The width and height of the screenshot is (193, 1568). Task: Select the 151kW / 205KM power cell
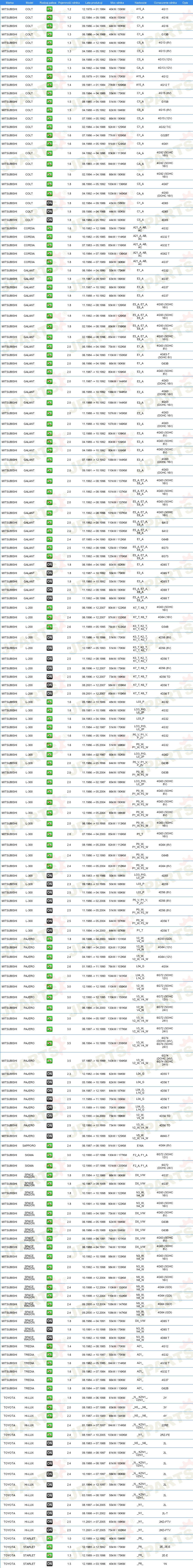pos(117,1166)
